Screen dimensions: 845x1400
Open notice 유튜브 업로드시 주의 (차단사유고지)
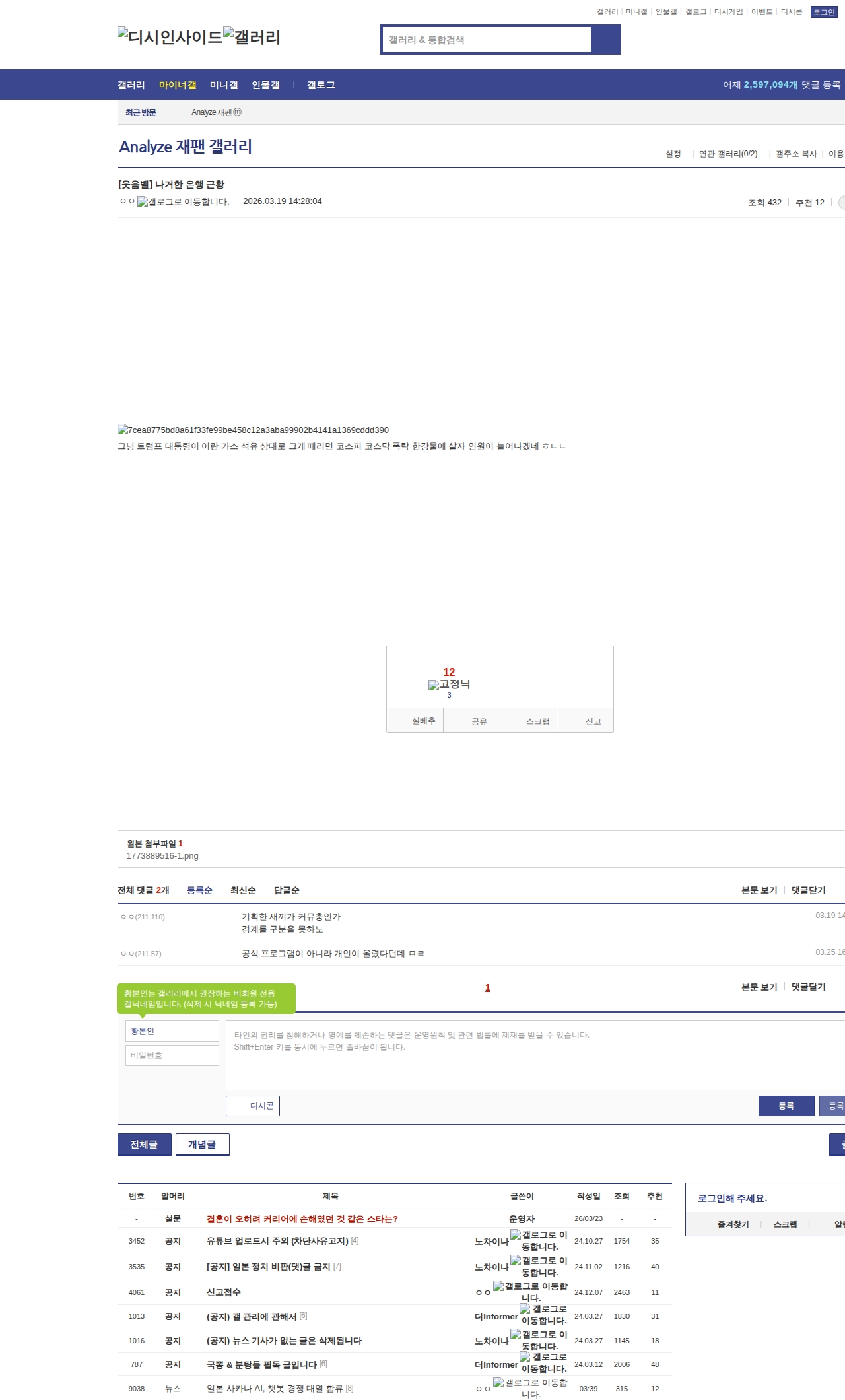pos(277,1240)
